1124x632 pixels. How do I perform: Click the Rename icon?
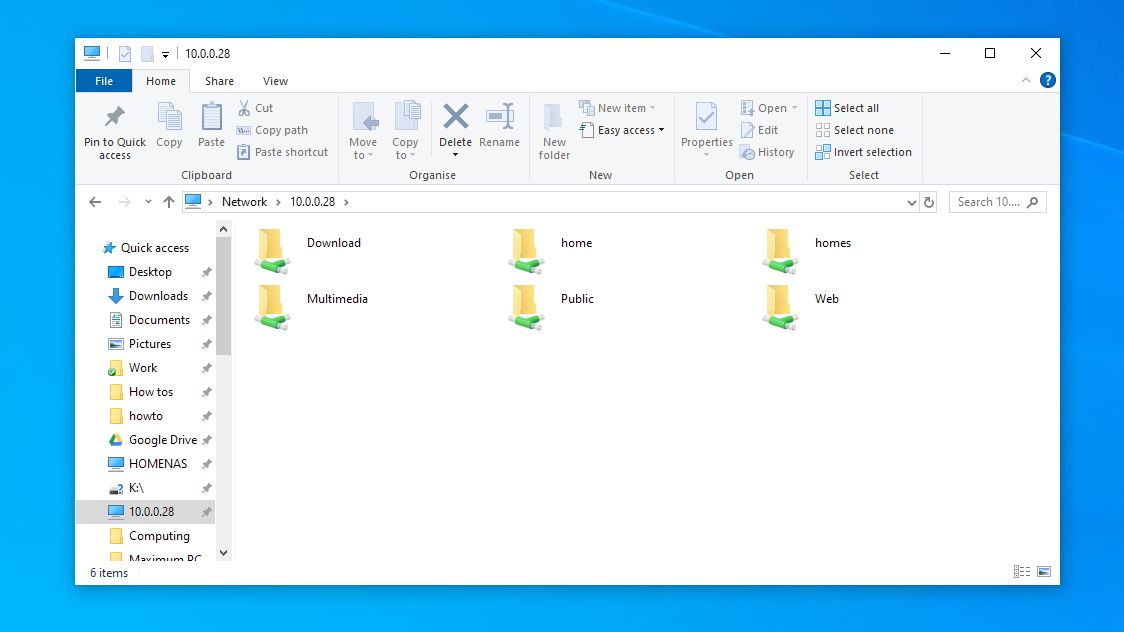tap(500, 128)
